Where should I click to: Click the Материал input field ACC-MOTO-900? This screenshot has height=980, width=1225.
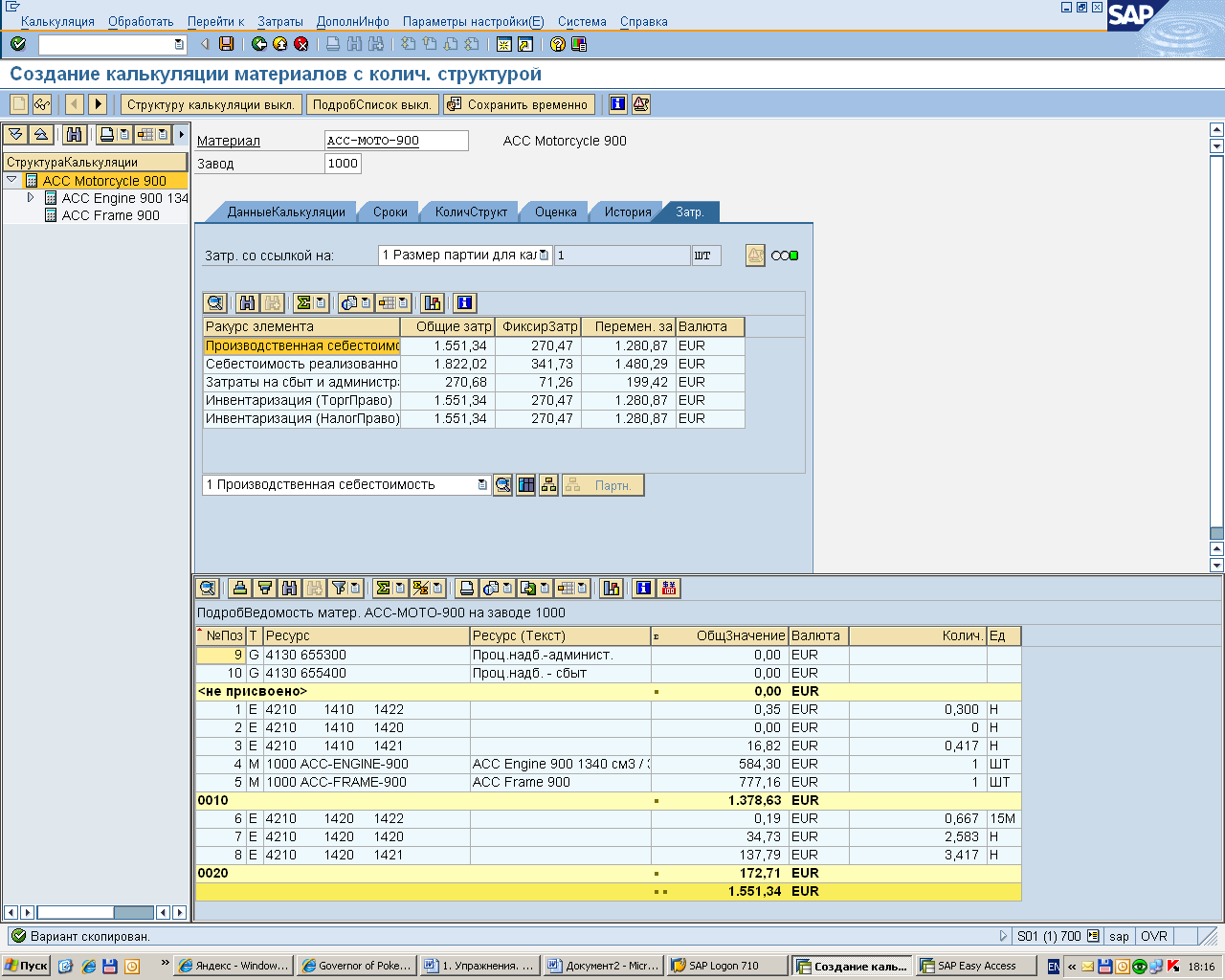pos(396,141)
